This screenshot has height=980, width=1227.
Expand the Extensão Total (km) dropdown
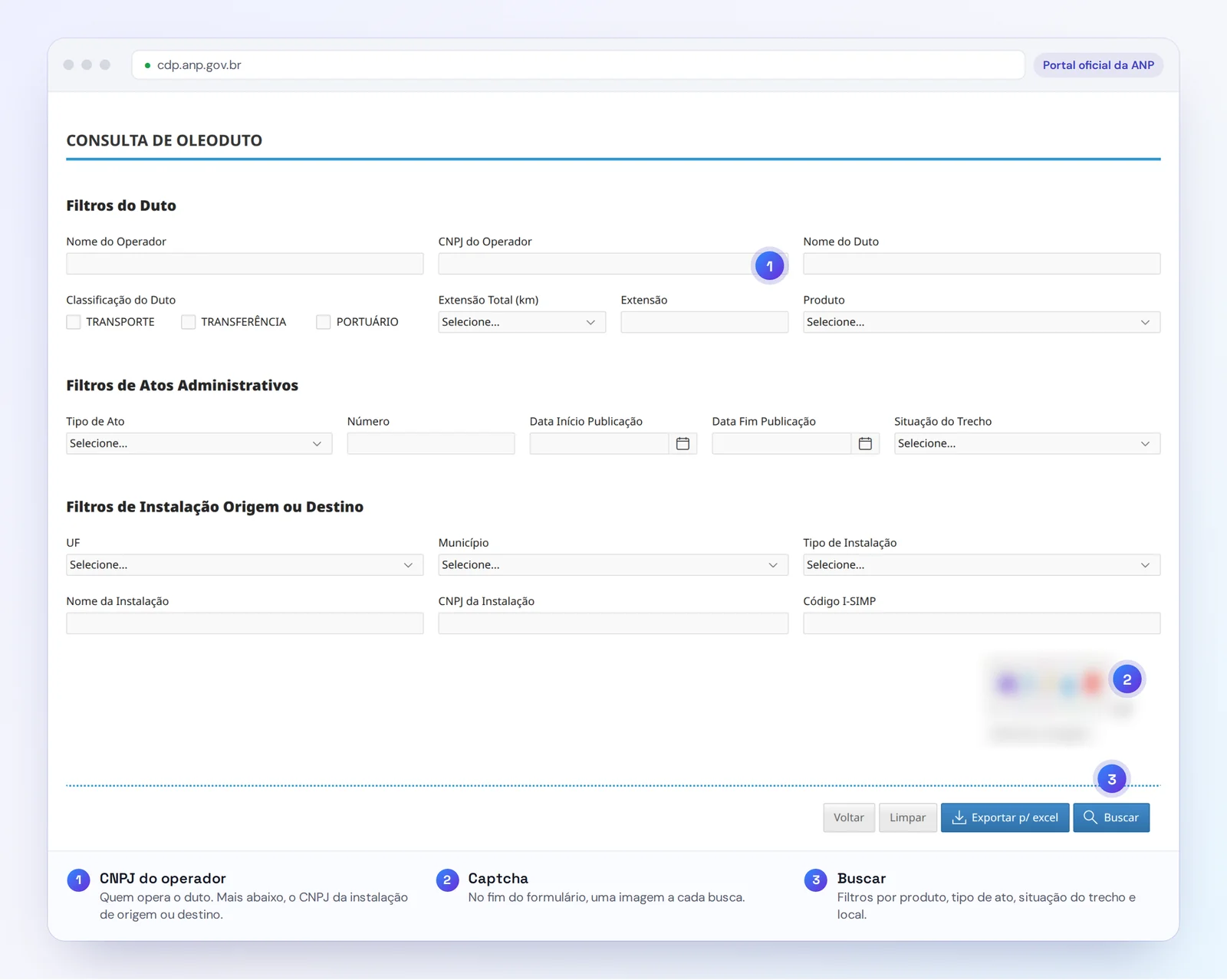(x=521, y=322)
